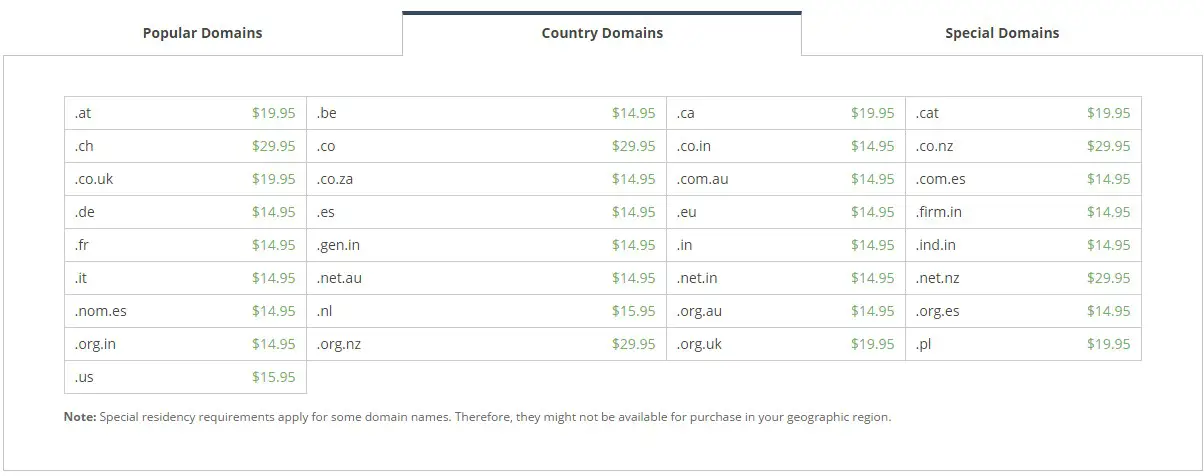Select the Country Domains tab
Viewport: 1204px width, 476px height.
pyautogui.click(x=602, y=33)
